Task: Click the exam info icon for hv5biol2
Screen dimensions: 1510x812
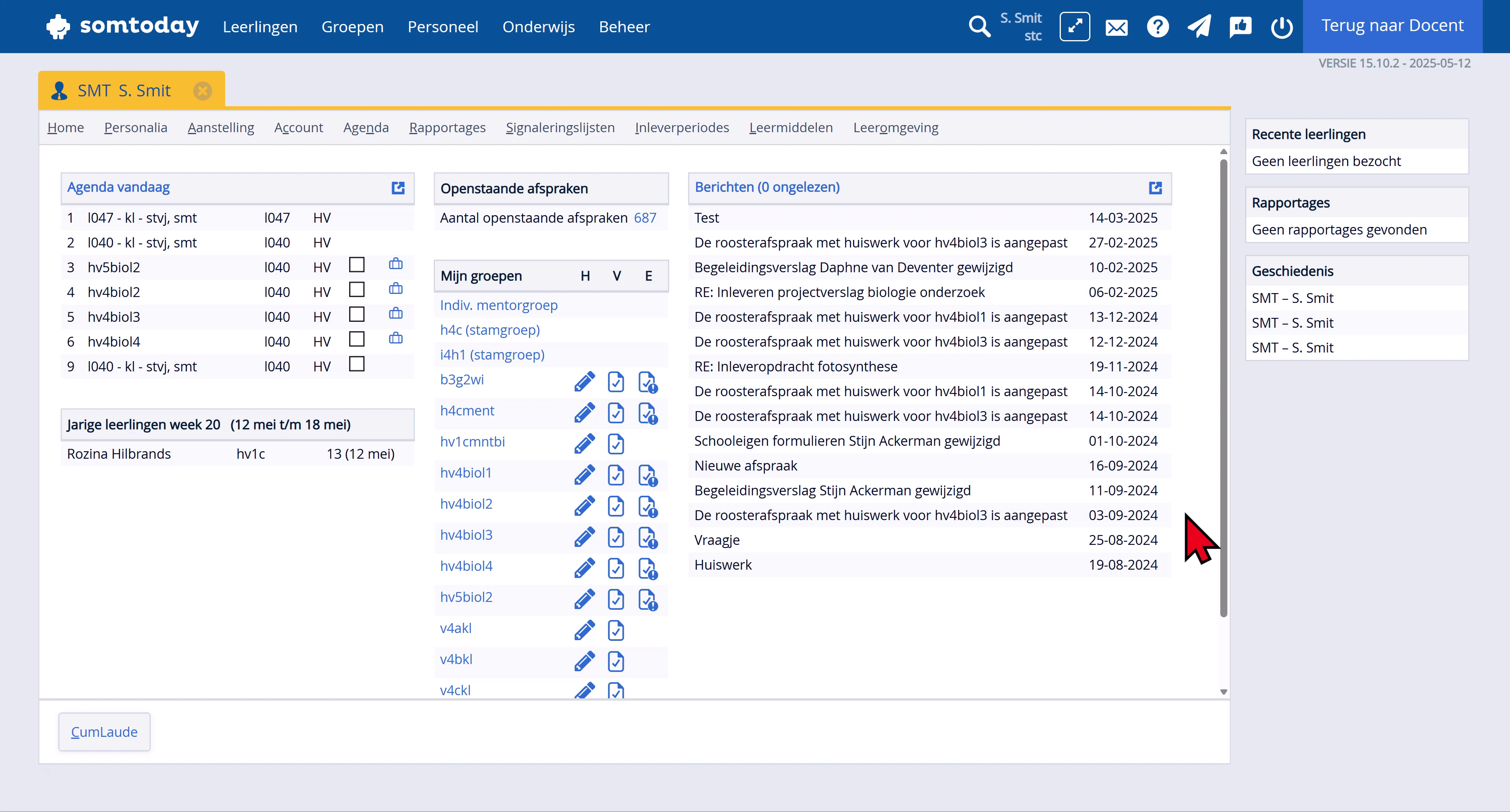Action: click(x=648, y=599)
